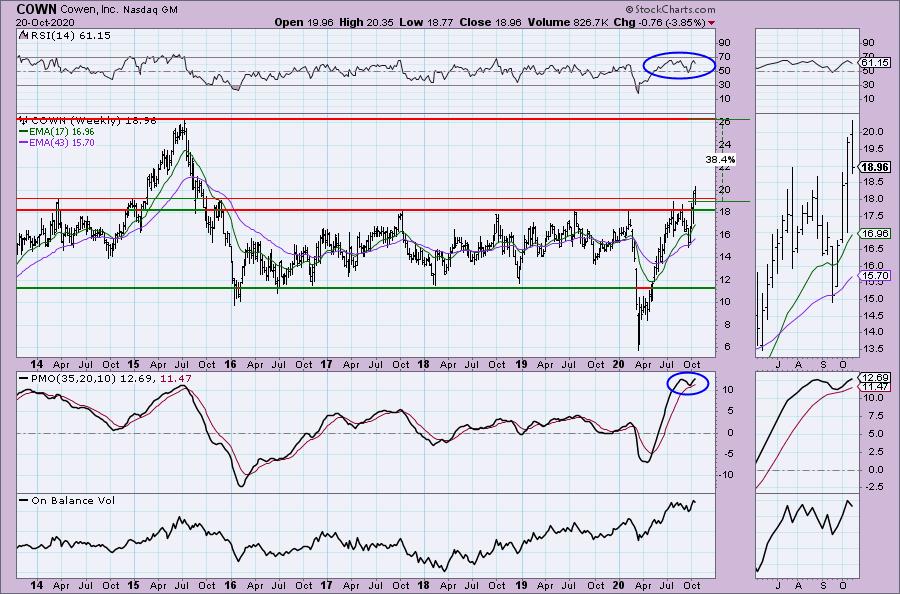Click the 16.96 EMA value tag
The height and width of the screenshot is (594, 900).
pyautogui.click(x=875, y=234)
